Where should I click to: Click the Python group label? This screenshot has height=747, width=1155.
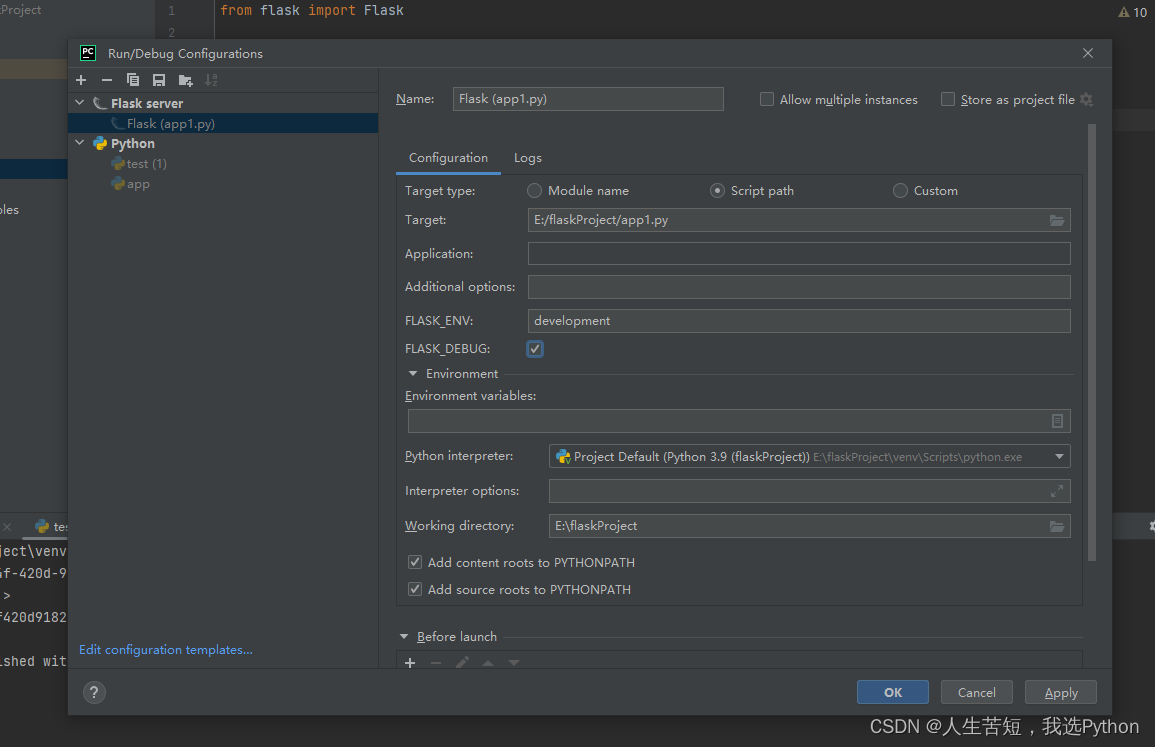click(x=133, y=143)
